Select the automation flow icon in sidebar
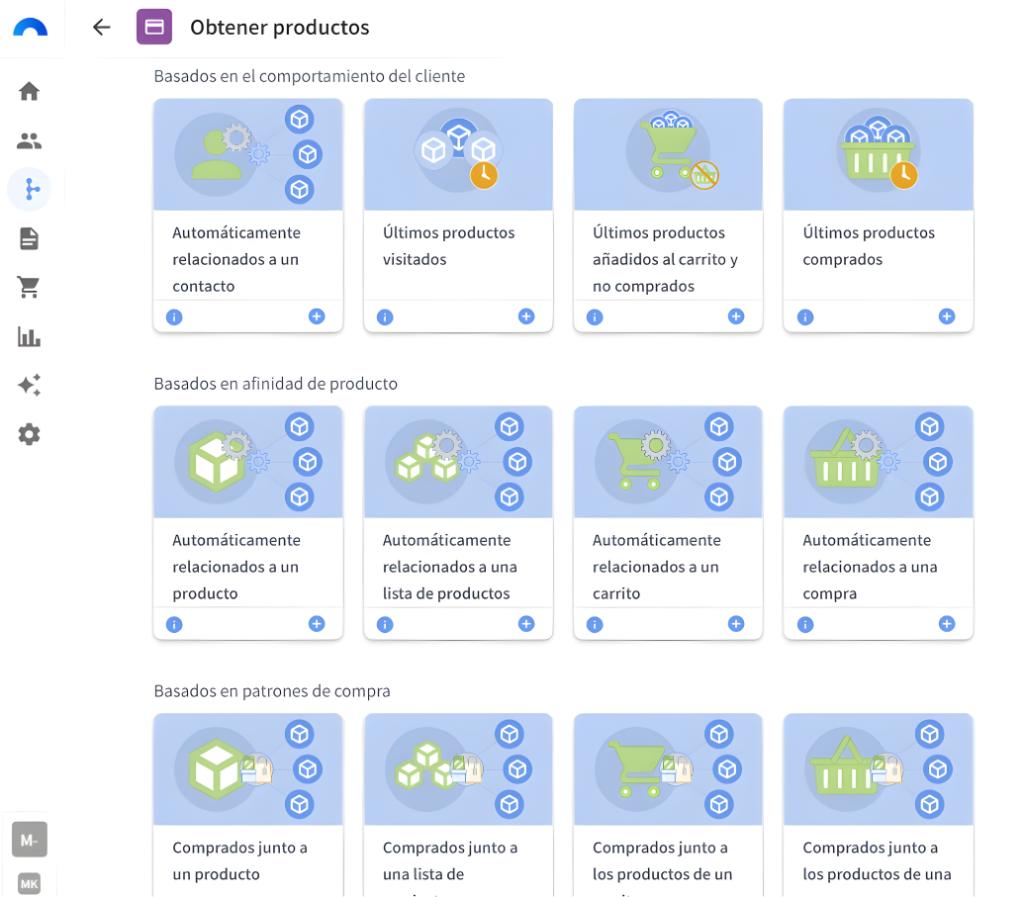This screenshot has height=897, width=1024. click(x=30, y=189)
